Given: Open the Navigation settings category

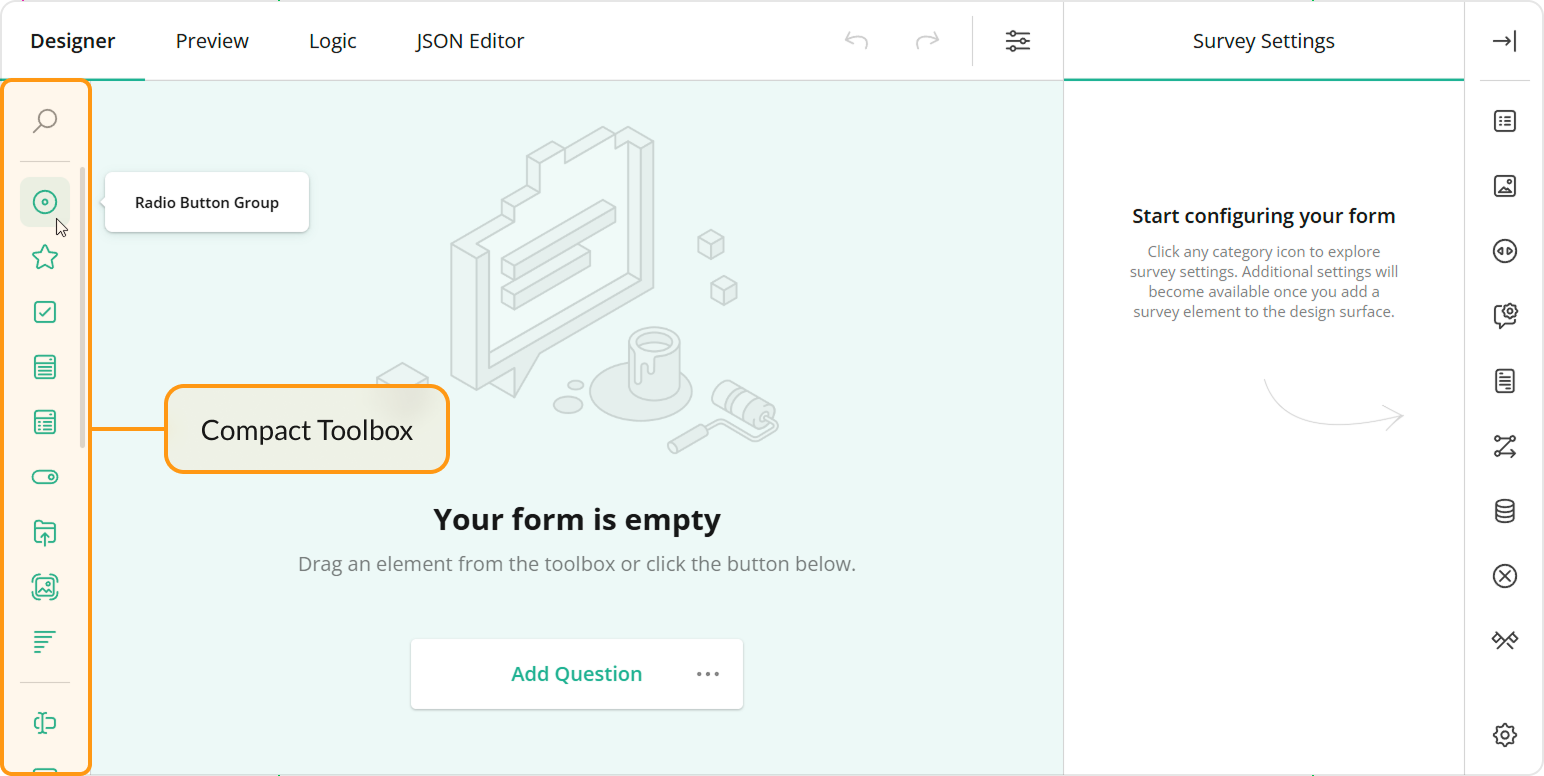Looking at the screenshot, I should pos(1504,251).
